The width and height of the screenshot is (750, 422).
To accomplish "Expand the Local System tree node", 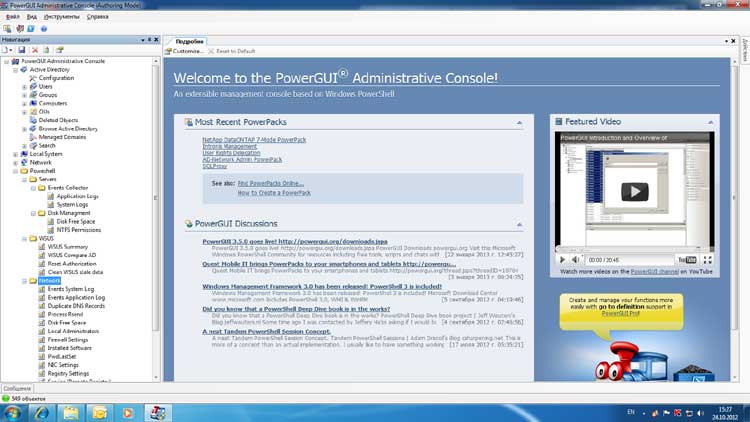I will tap(15, 154).
